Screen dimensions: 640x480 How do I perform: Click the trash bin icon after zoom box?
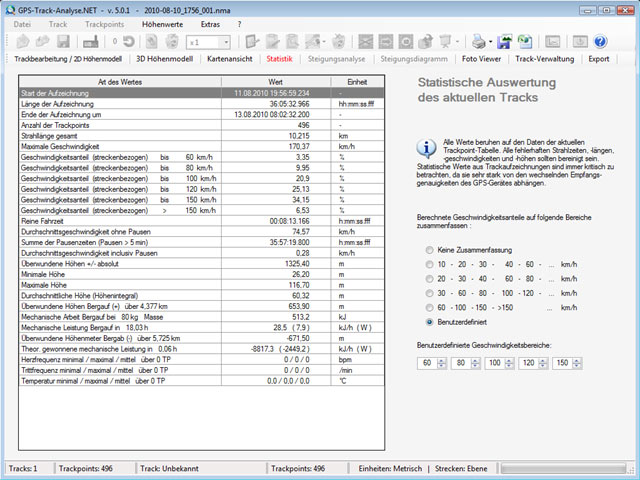(x=338, y=41)
